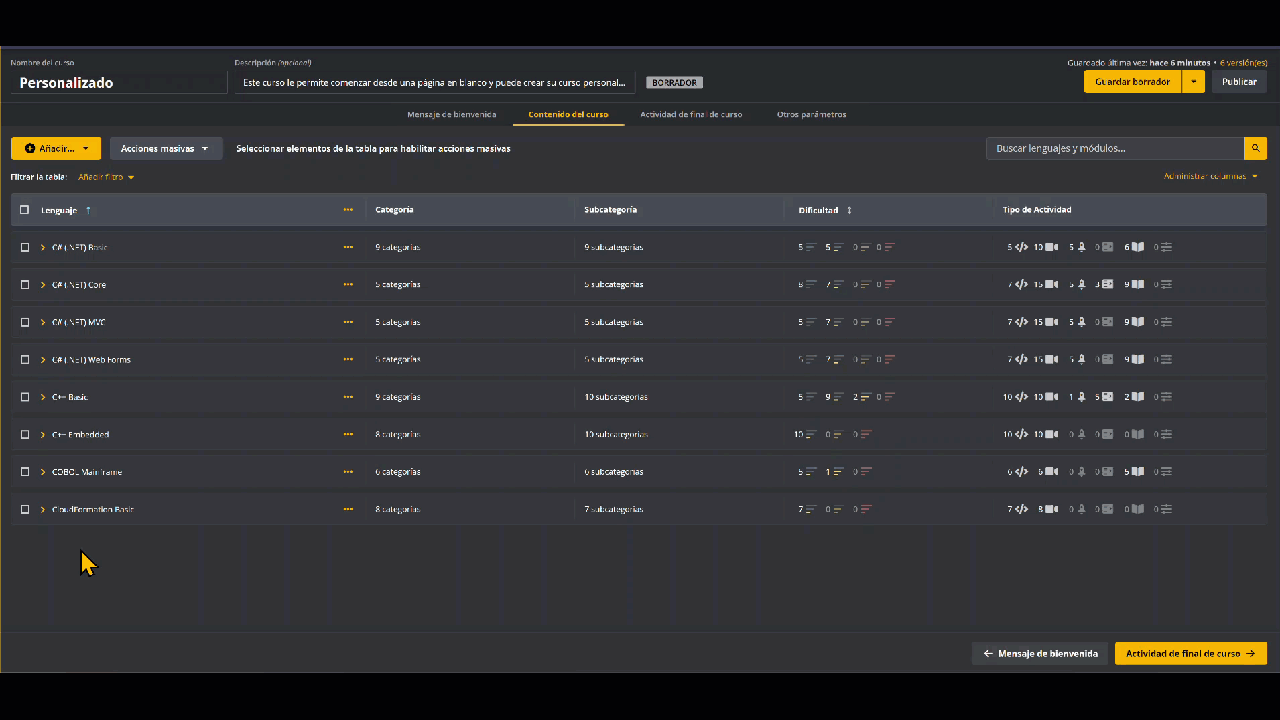Click the video icon in COBOL Mainframe row
This screenshot has height=720, width=1280.
pyautogui.click(x=1051, y=472)
